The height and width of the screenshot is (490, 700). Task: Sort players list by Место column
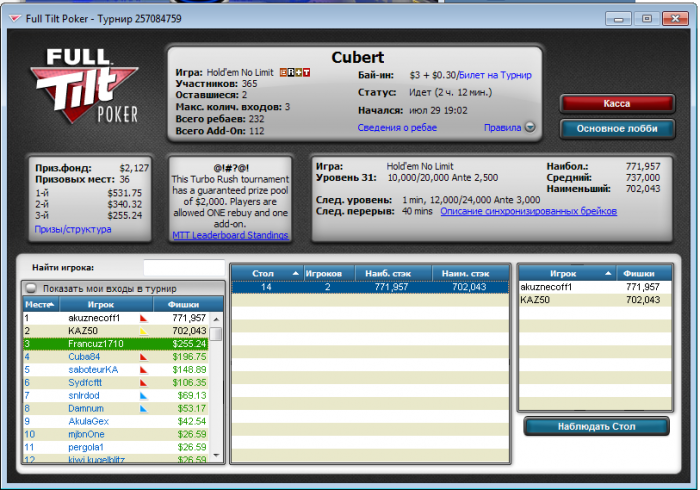click(41, 304)
